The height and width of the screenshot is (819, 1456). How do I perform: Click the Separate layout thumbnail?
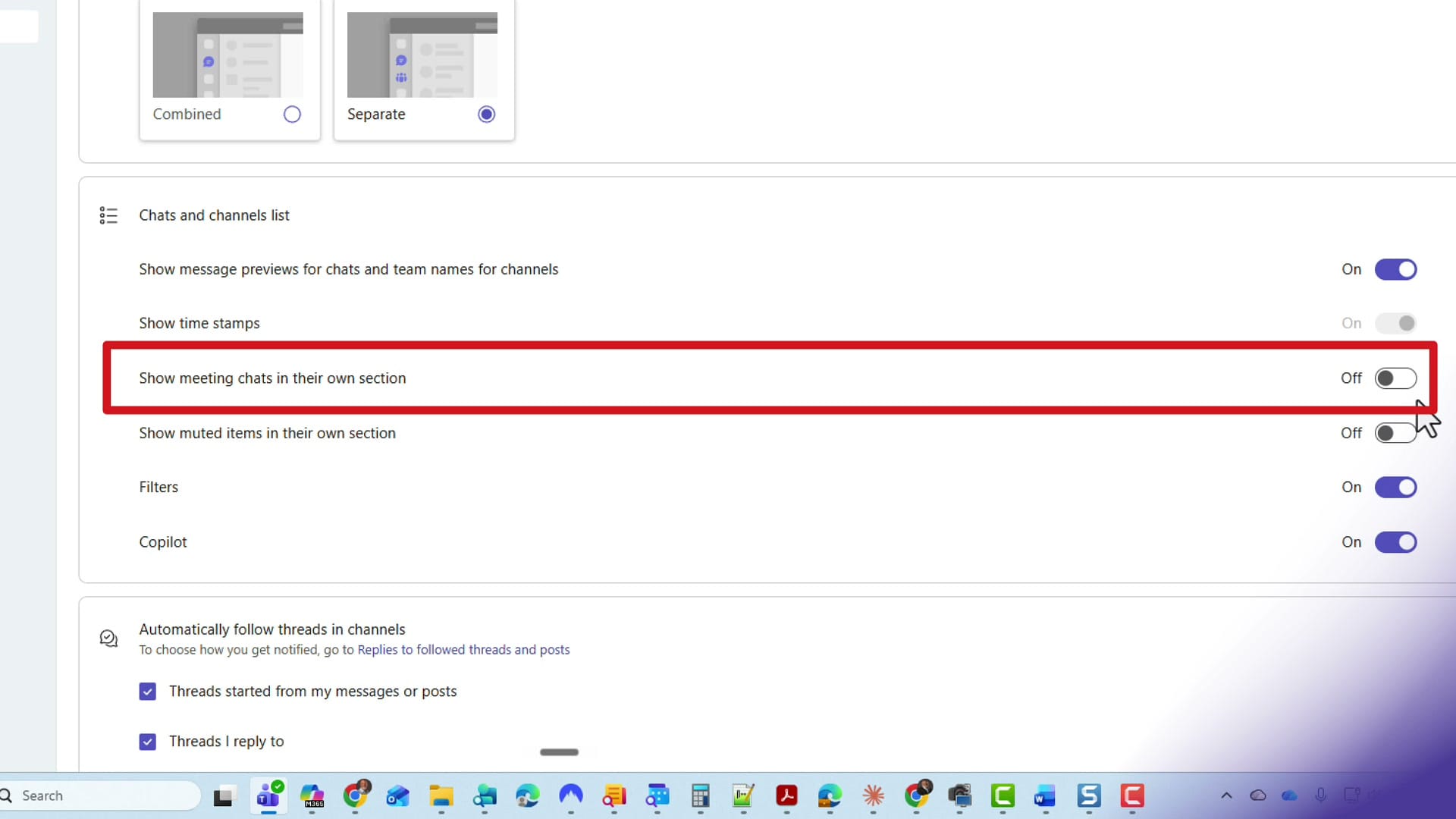click(x=422, y=55)
